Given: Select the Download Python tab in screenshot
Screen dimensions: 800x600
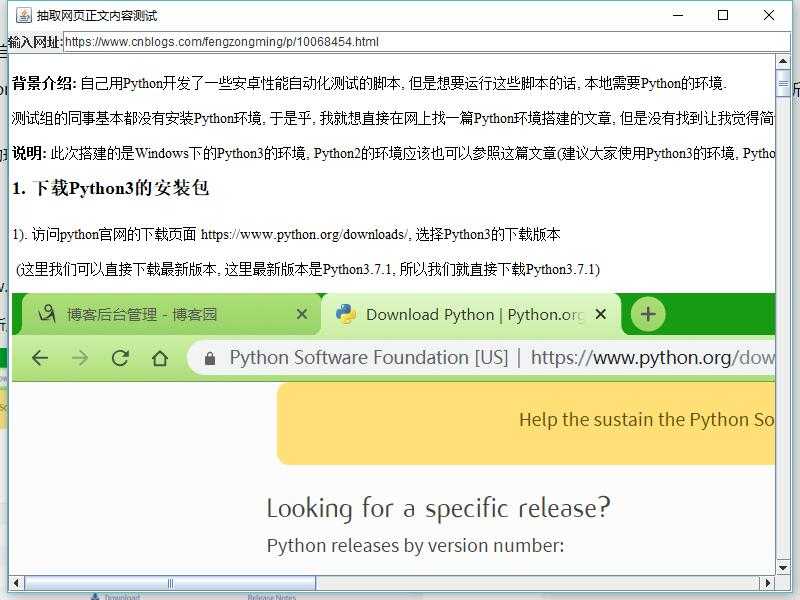Looking at the screenshot, I should point(472,314).
